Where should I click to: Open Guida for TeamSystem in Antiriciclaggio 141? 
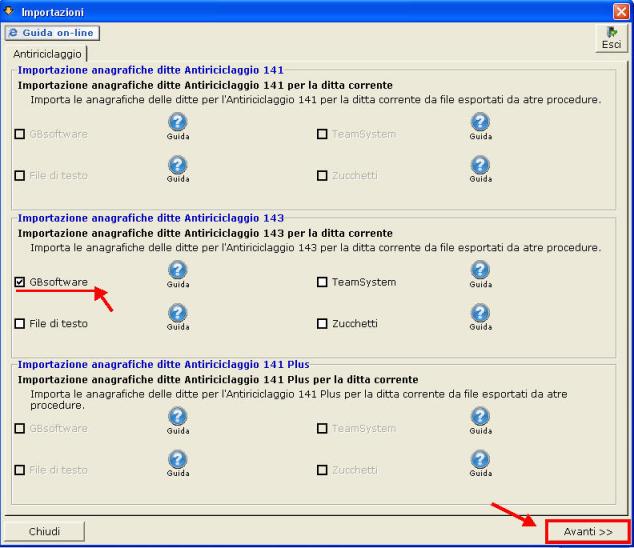[480, 127]
